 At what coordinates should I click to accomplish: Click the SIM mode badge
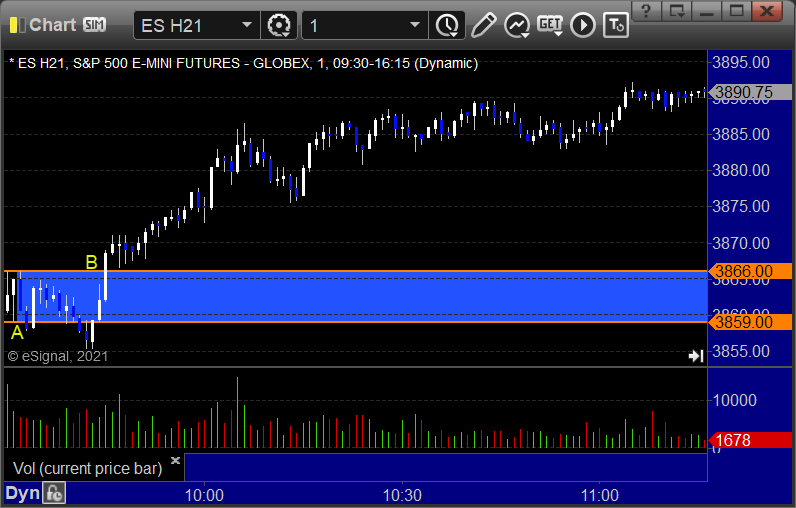pos(94,24)
